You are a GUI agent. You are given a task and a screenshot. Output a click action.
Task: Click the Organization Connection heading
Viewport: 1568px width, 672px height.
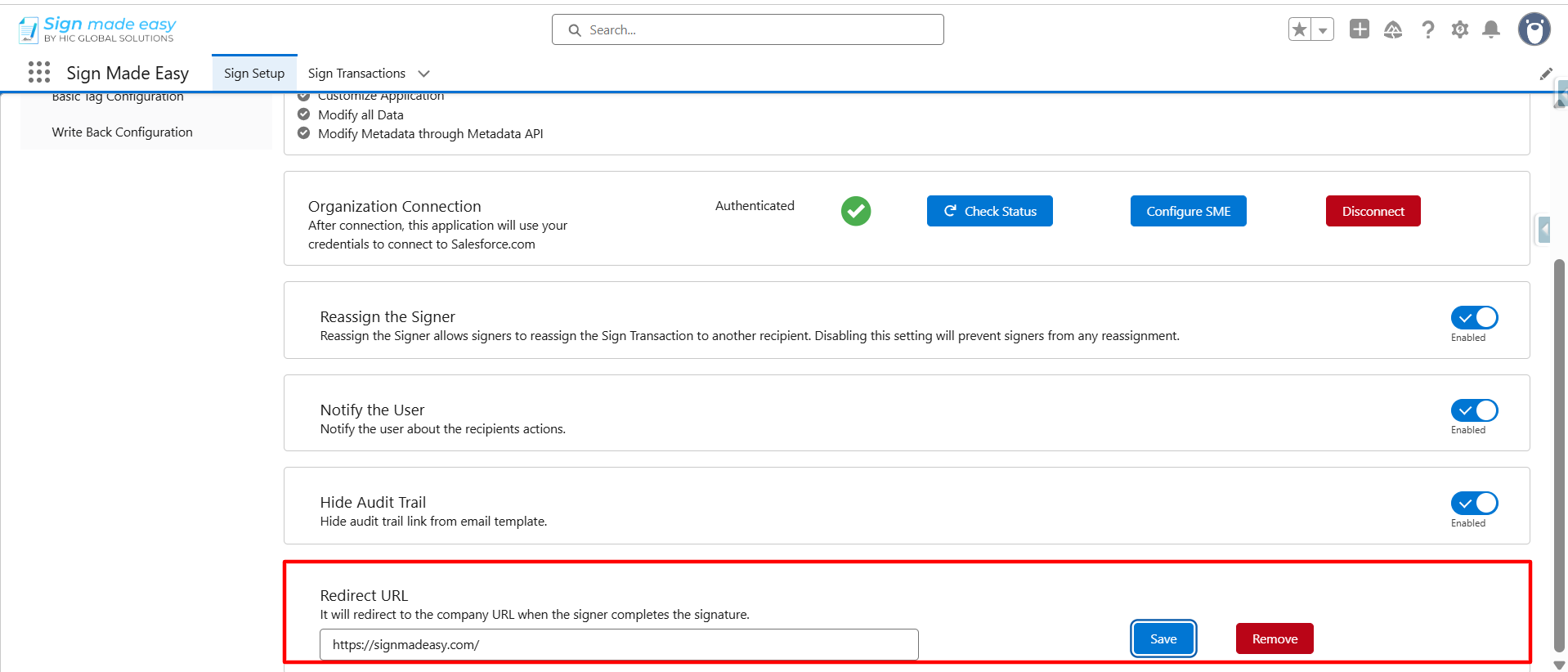click(394, 206)
